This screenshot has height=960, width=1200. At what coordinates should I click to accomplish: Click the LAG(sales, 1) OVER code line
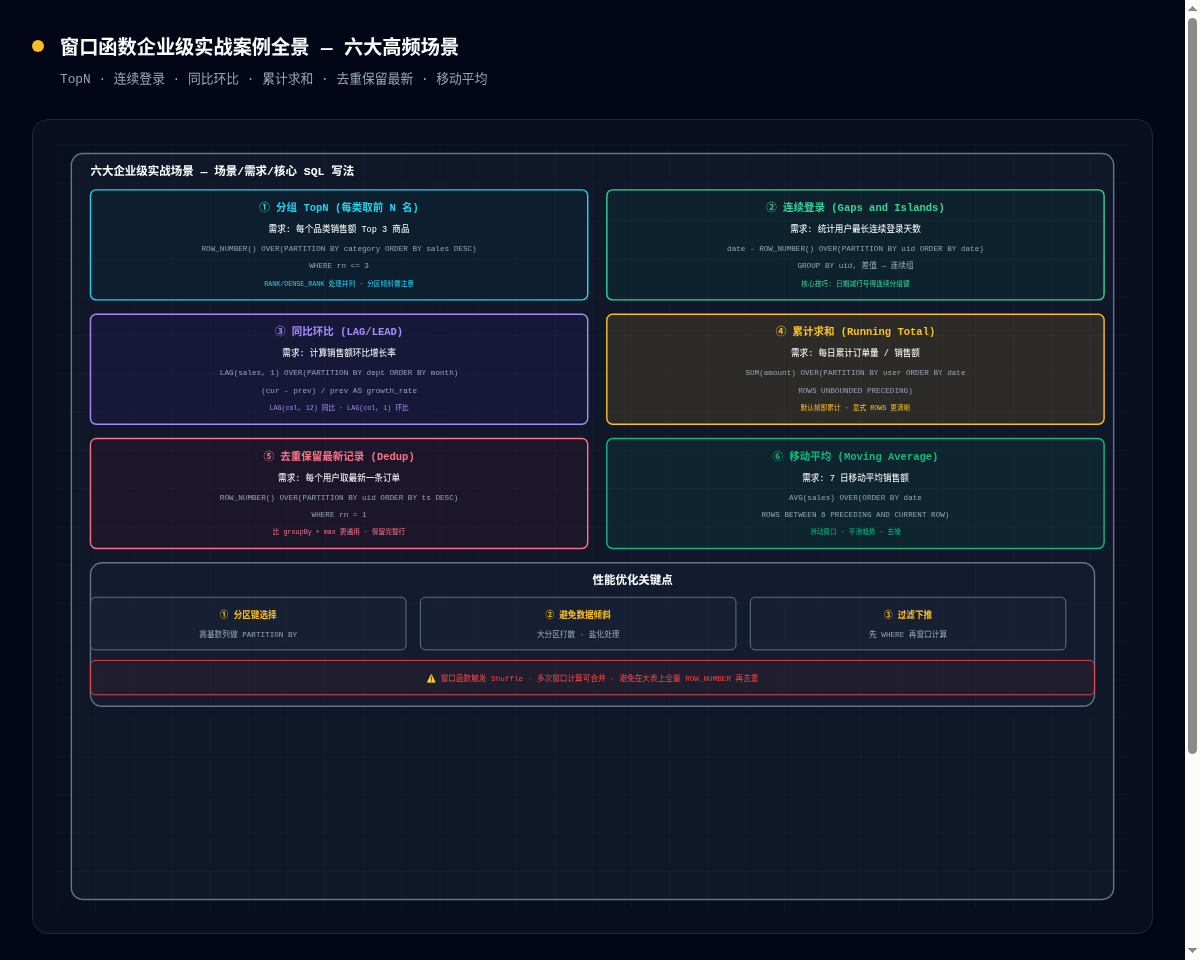click(339, 372)
